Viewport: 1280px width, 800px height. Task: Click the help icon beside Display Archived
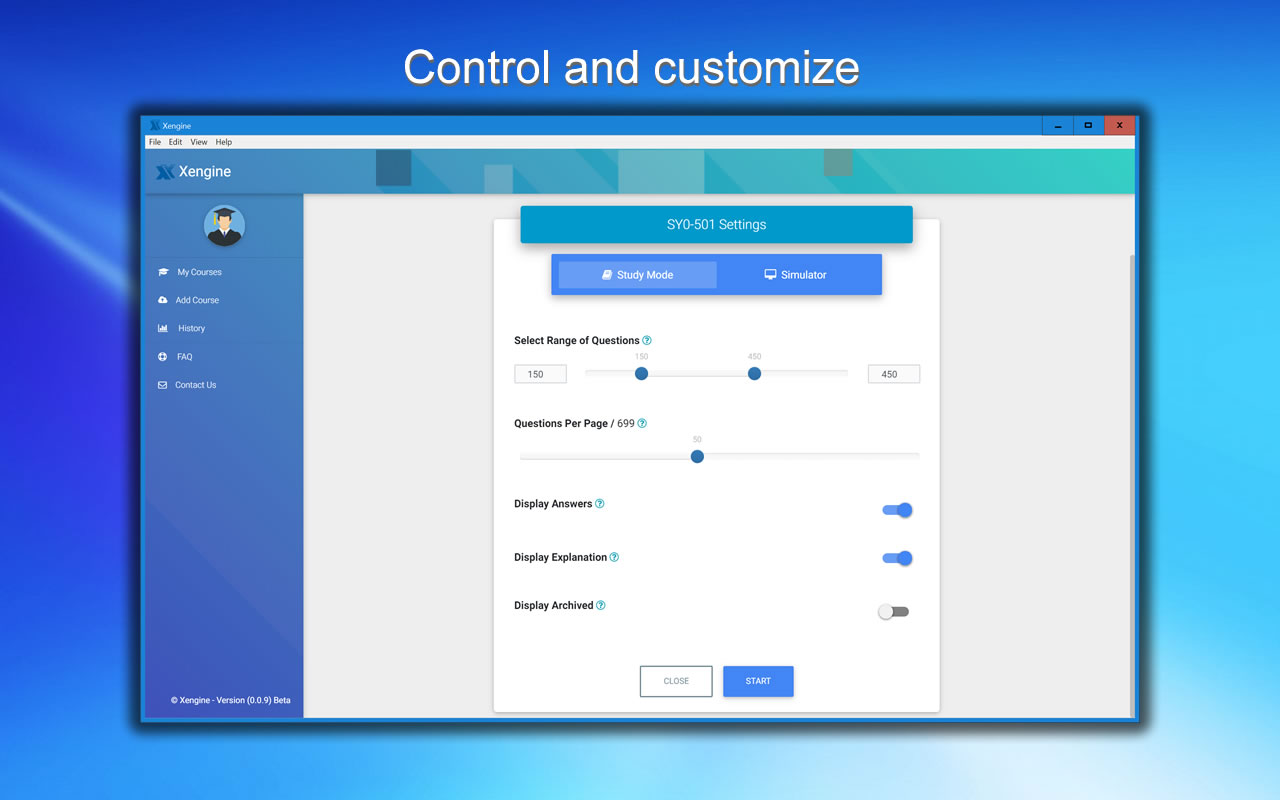click(x=600, y=605)
